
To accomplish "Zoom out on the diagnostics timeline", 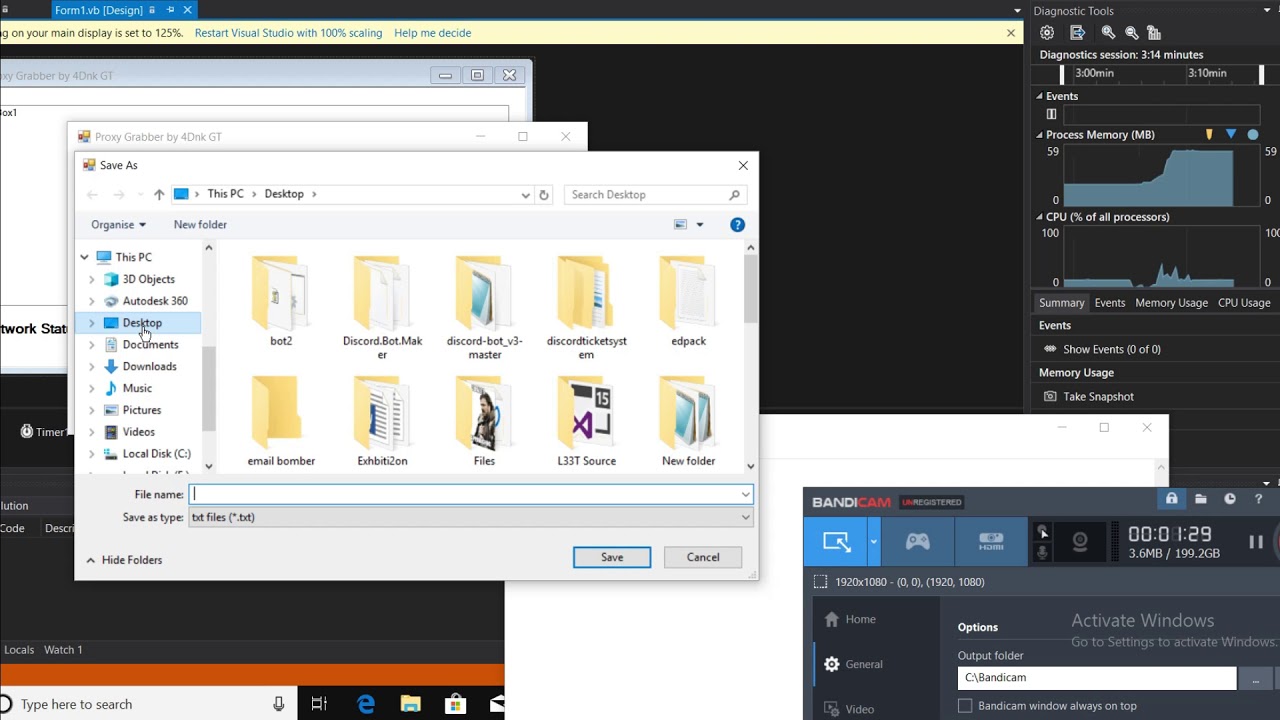I will tap(1131, 33).
